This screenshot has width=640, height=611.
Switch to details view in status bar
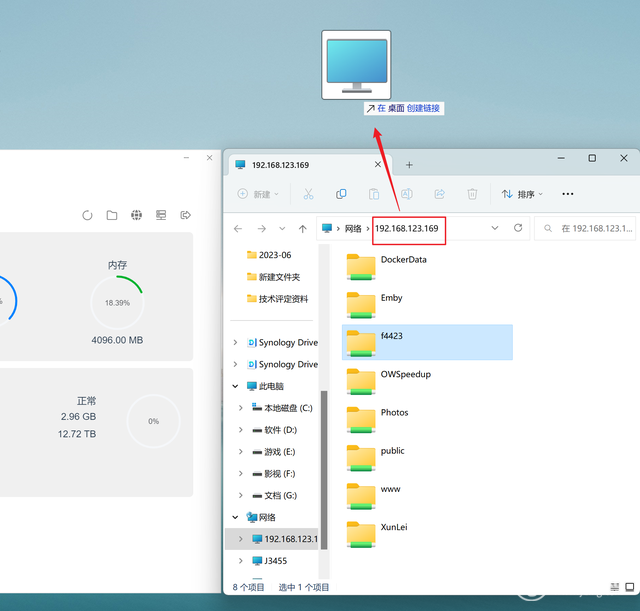[614, 587]
